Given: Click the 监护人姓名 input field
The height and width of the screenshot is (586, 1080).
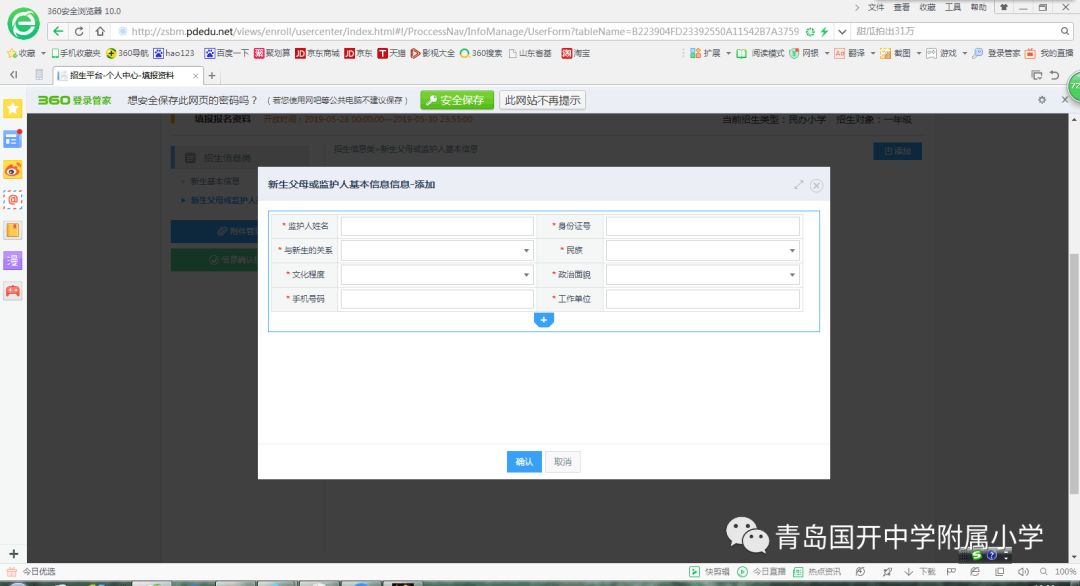Looking at the screenshot, I should 437,226.
